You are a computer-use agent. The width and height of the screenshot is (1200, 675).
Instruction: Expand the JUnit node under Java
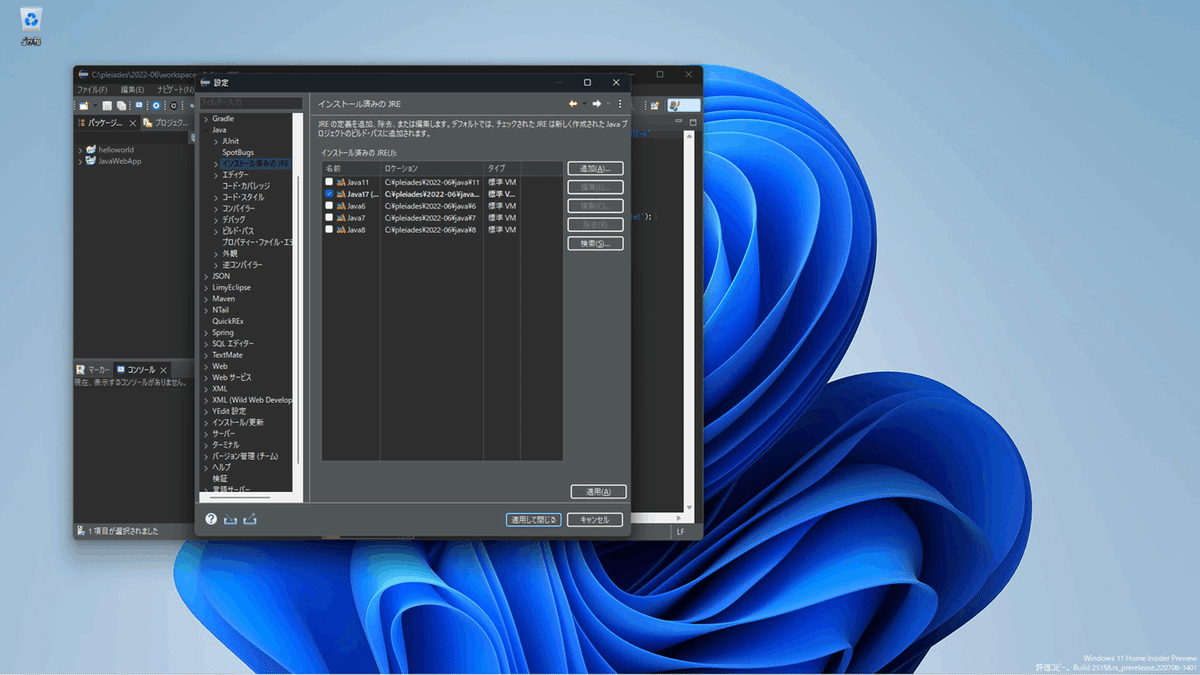point(216,141)
